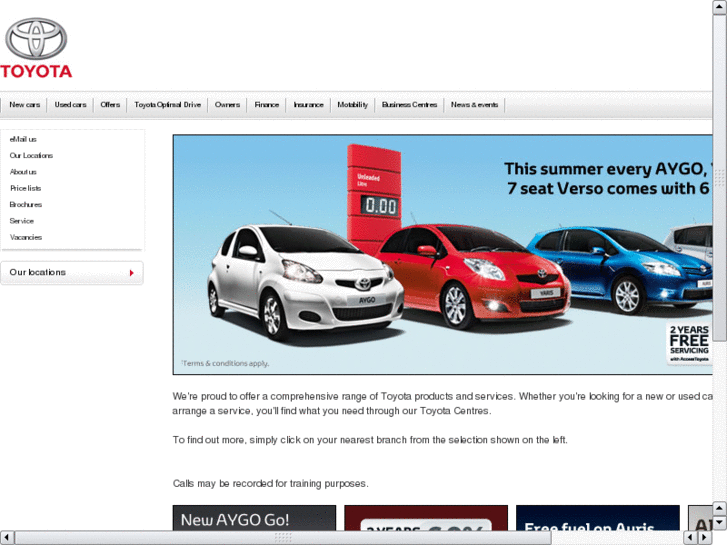This screenshot has height=545, width=727.
Task: Open News & events
Action: coord(474,105)
